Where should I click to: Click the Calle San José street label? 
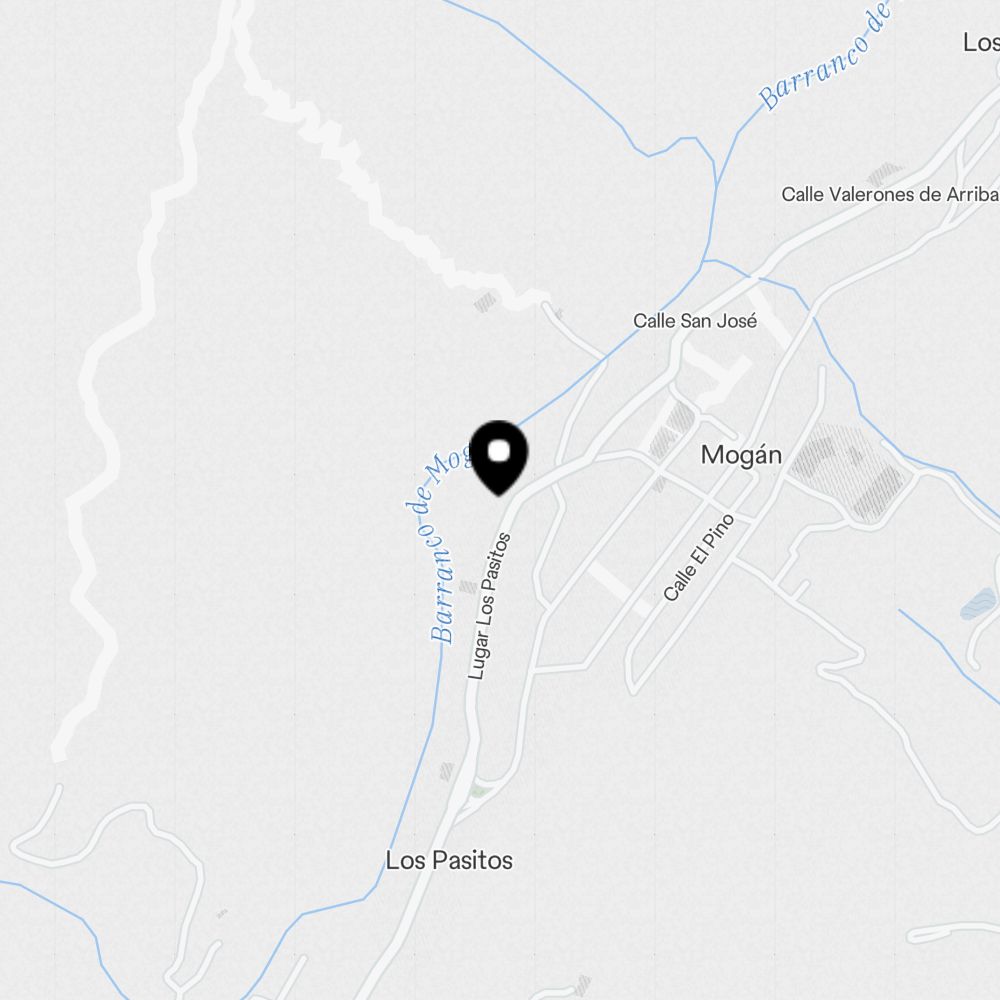[695, 321]
